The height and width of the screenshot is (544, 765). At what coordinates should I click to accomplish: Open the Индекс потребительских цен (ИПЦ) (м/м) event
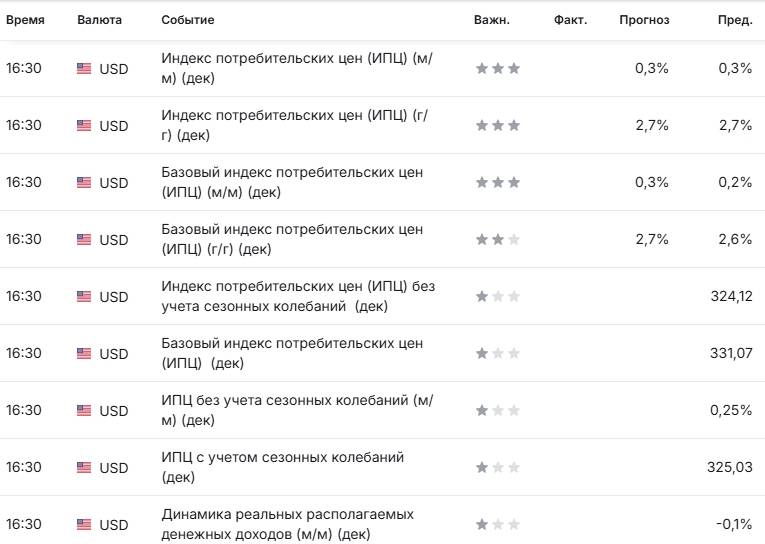(x=297, y=69)
